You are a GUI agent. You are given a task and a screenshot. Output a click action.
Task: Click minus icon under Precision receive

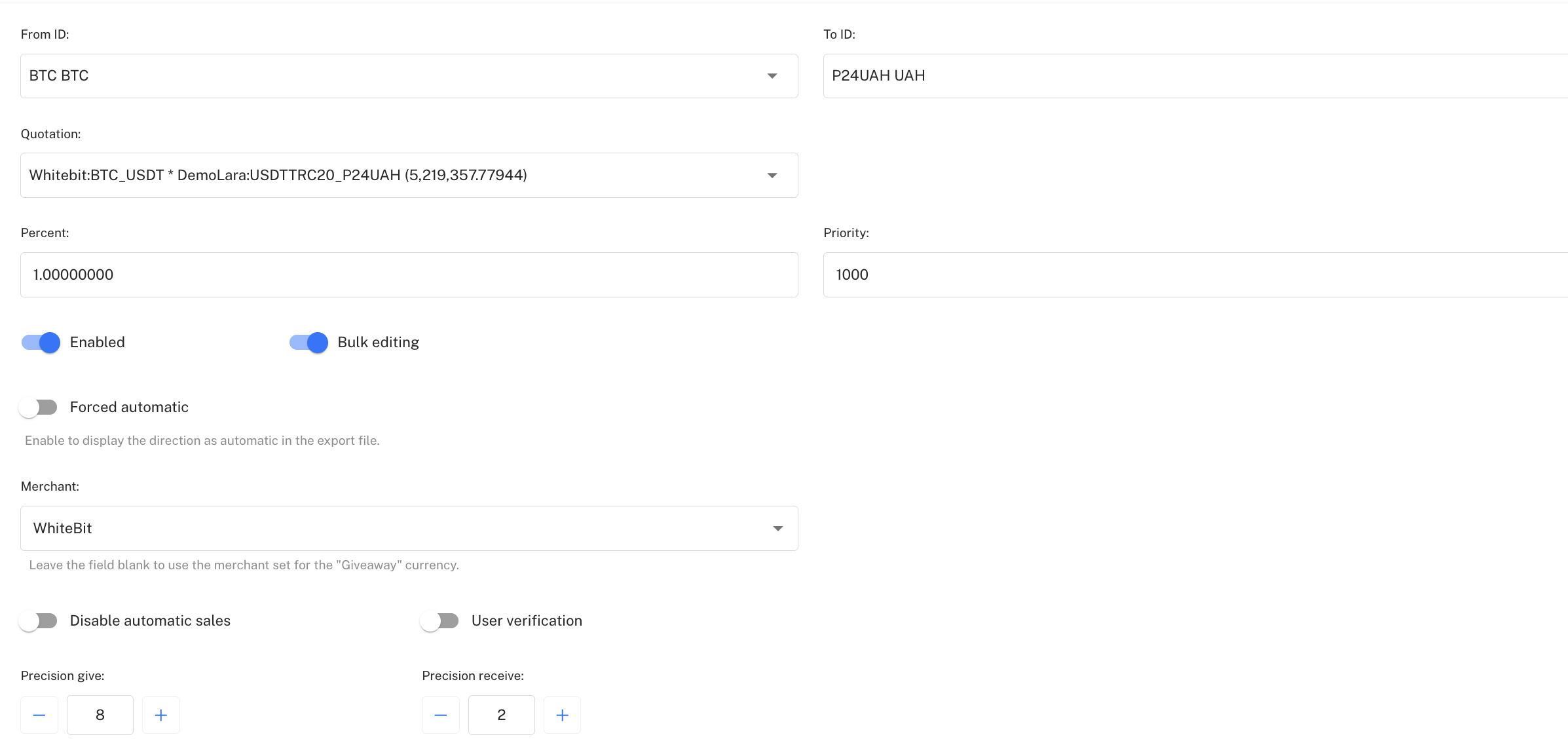pos(441,715)
